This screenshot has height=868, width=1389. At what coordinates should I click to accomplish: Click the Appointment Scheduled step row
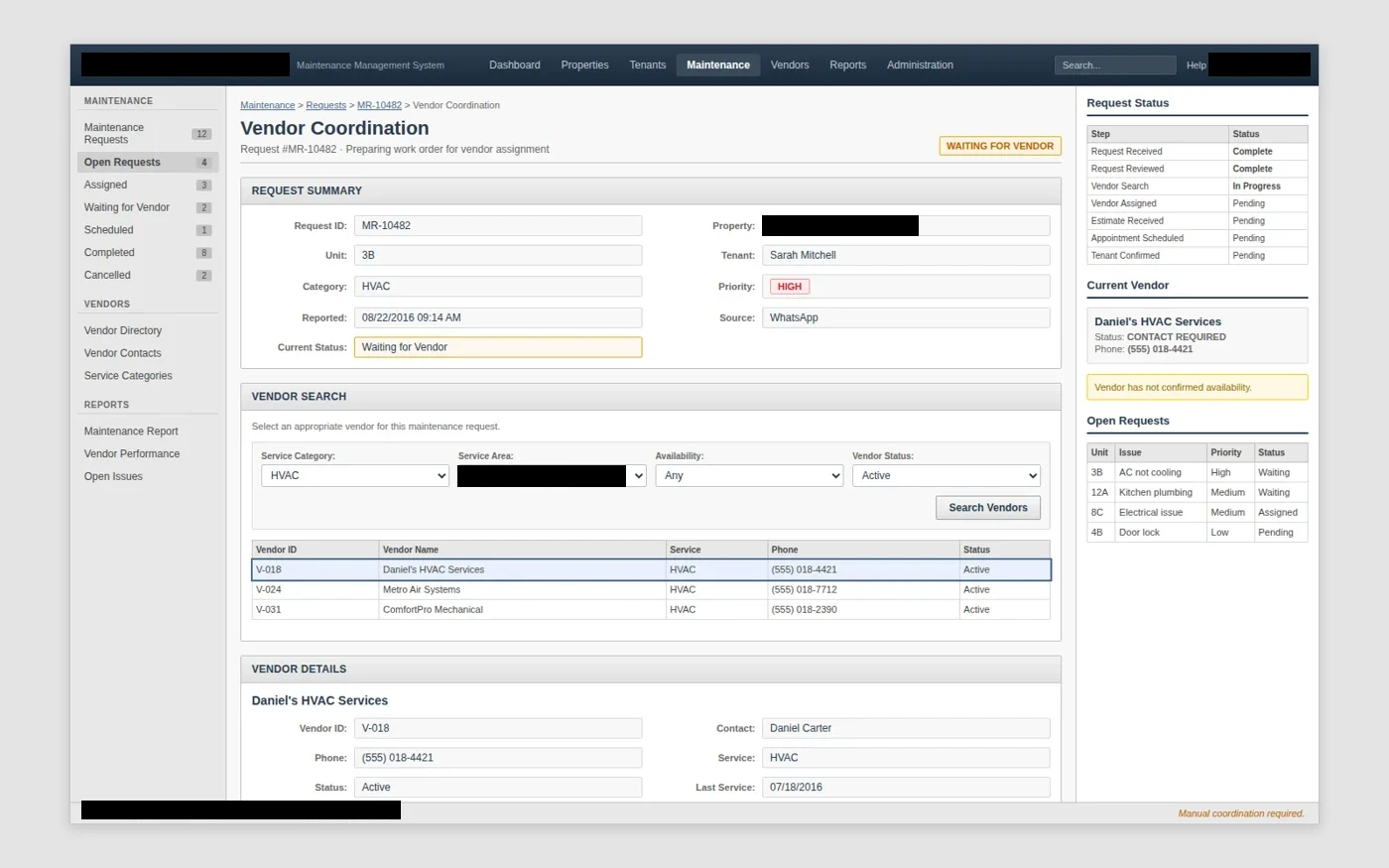coord(1198,238)
